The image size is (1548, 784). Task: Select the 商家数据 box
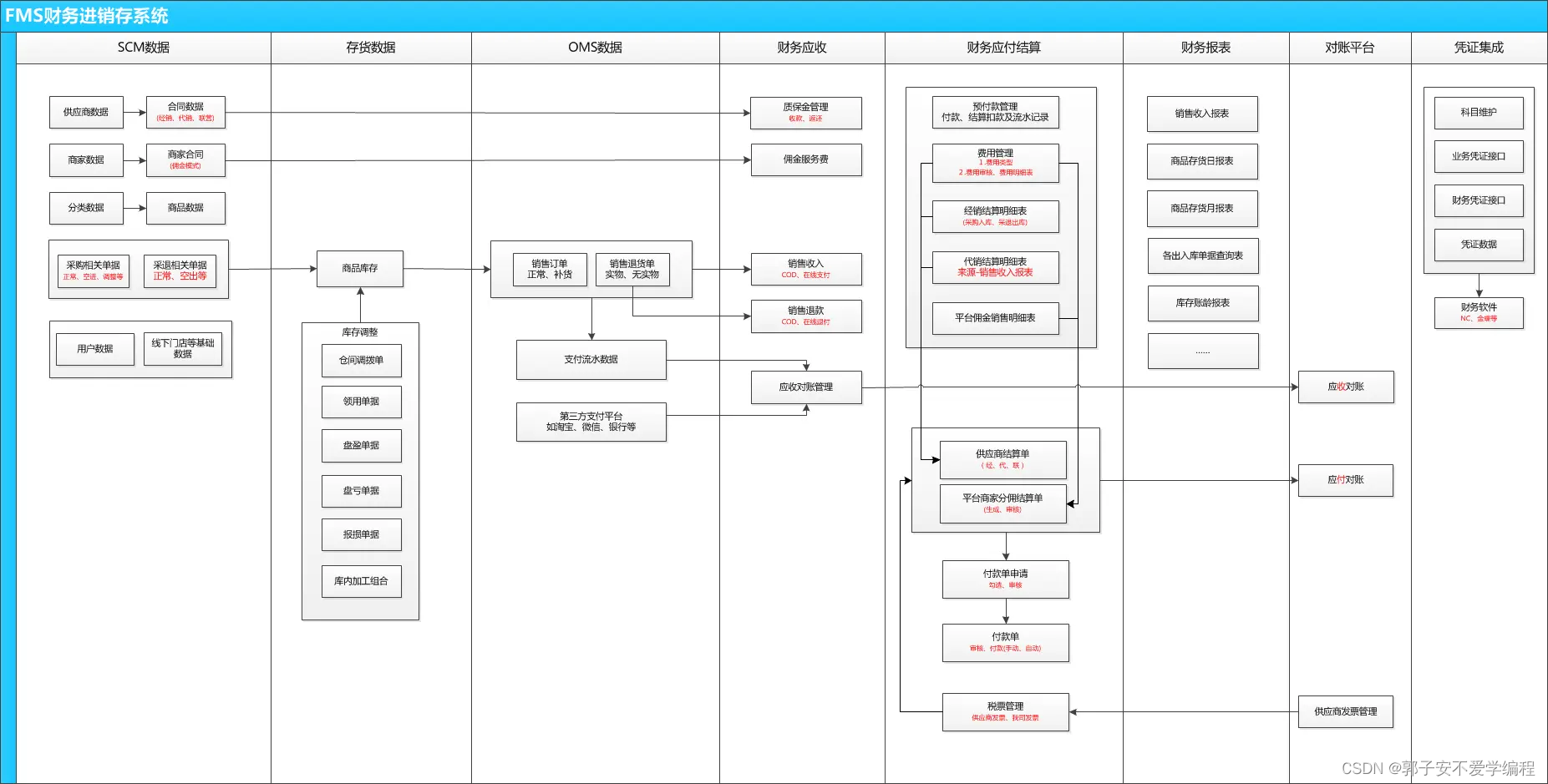pyautogui.click(x=86, y=159)
